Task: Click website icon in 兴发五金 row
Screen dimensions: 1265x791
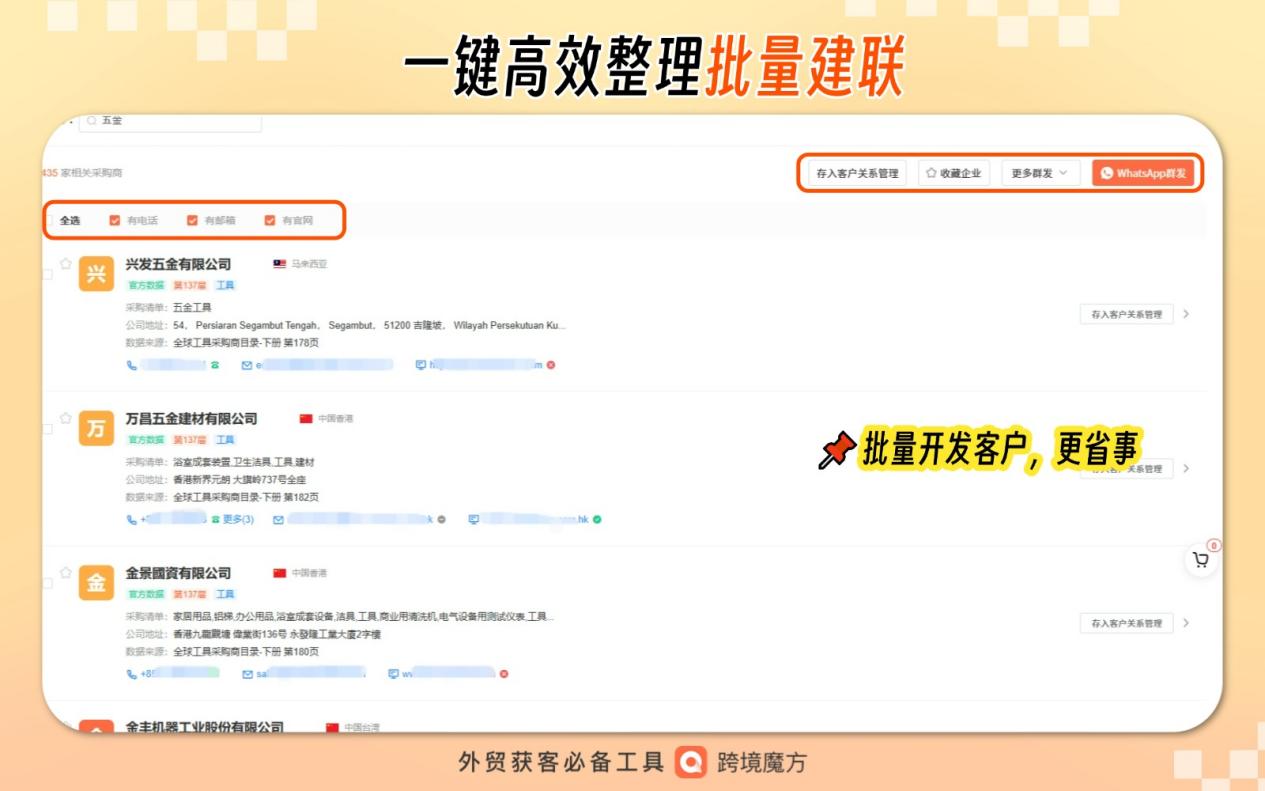Action: (420, 365)
